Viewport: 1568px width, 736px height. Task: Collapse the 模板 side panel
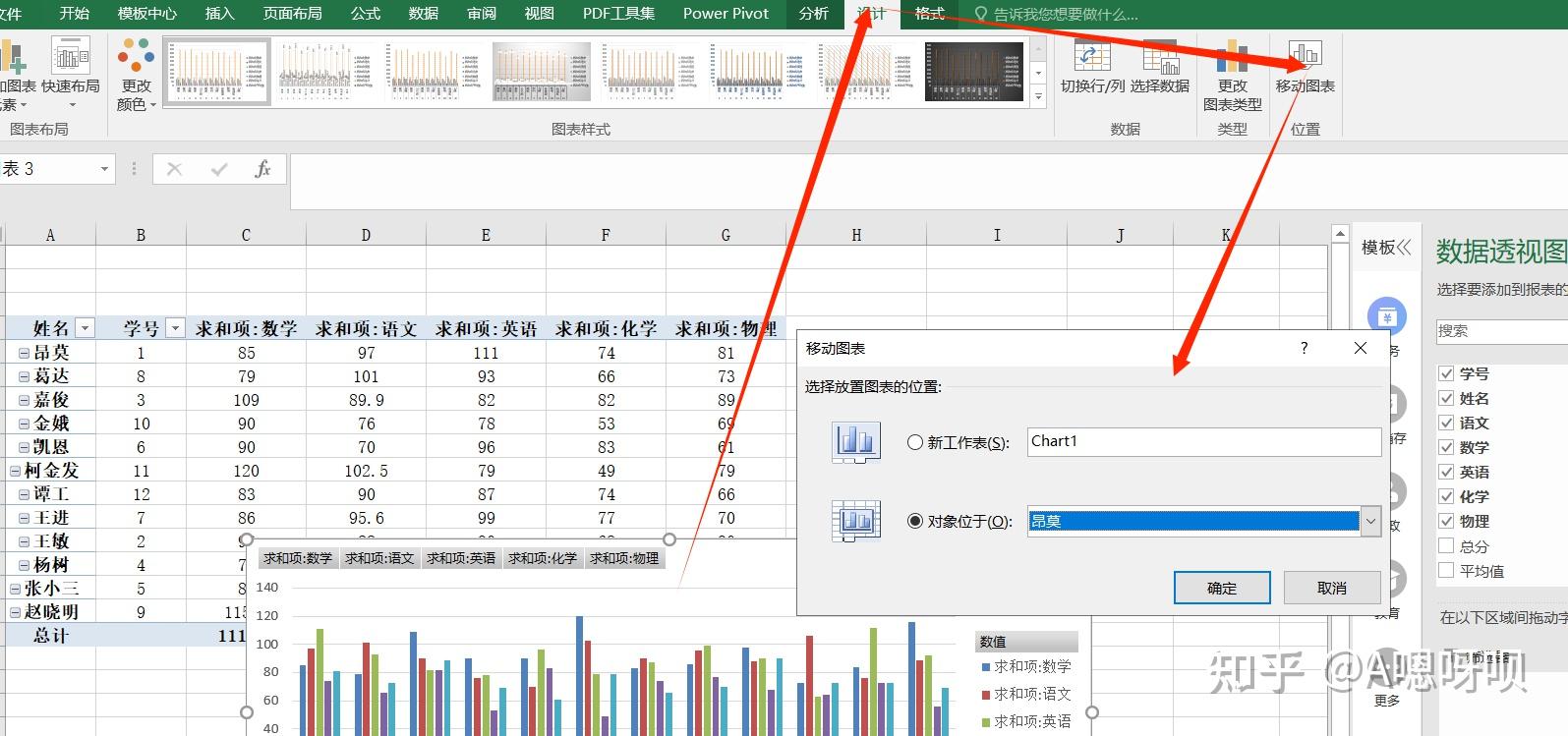[x=1404, y=248]
